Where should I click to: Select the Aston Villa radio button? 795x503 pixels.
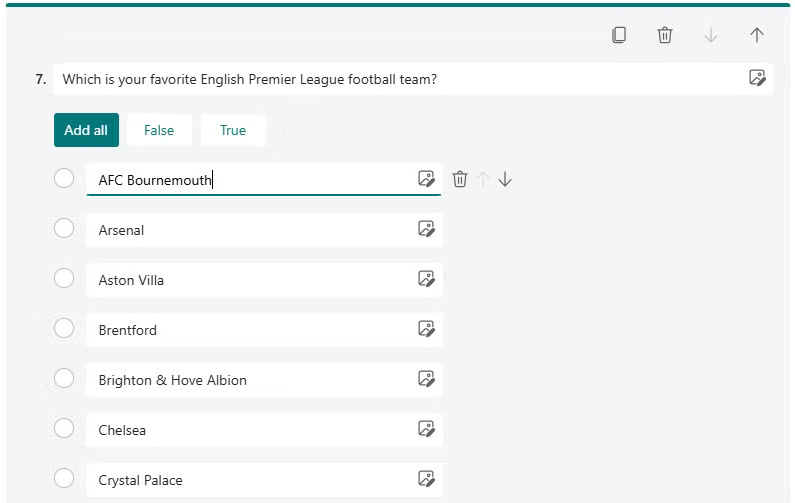64,279
